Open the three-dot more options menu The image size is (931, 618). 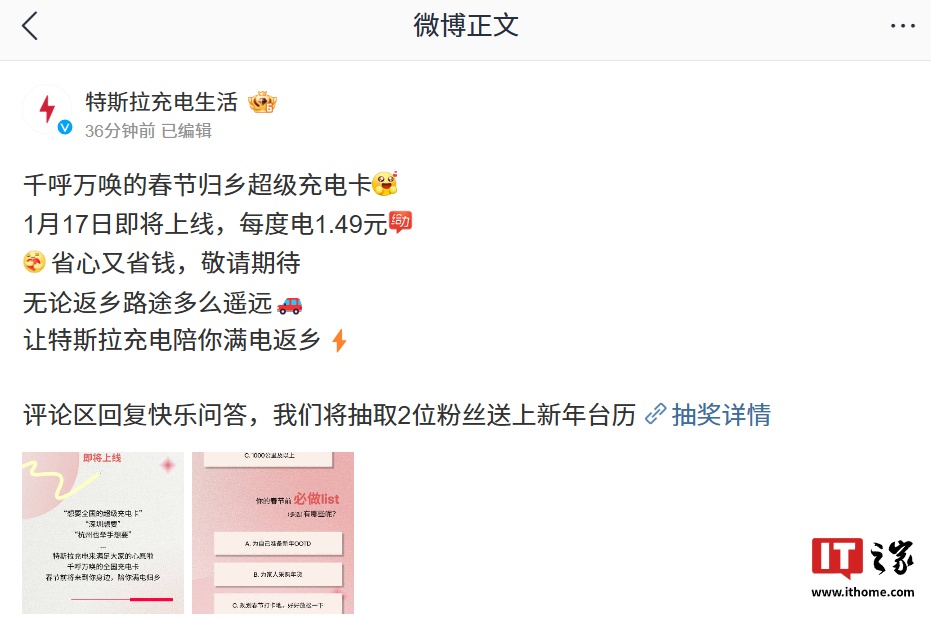click(902, 26)
